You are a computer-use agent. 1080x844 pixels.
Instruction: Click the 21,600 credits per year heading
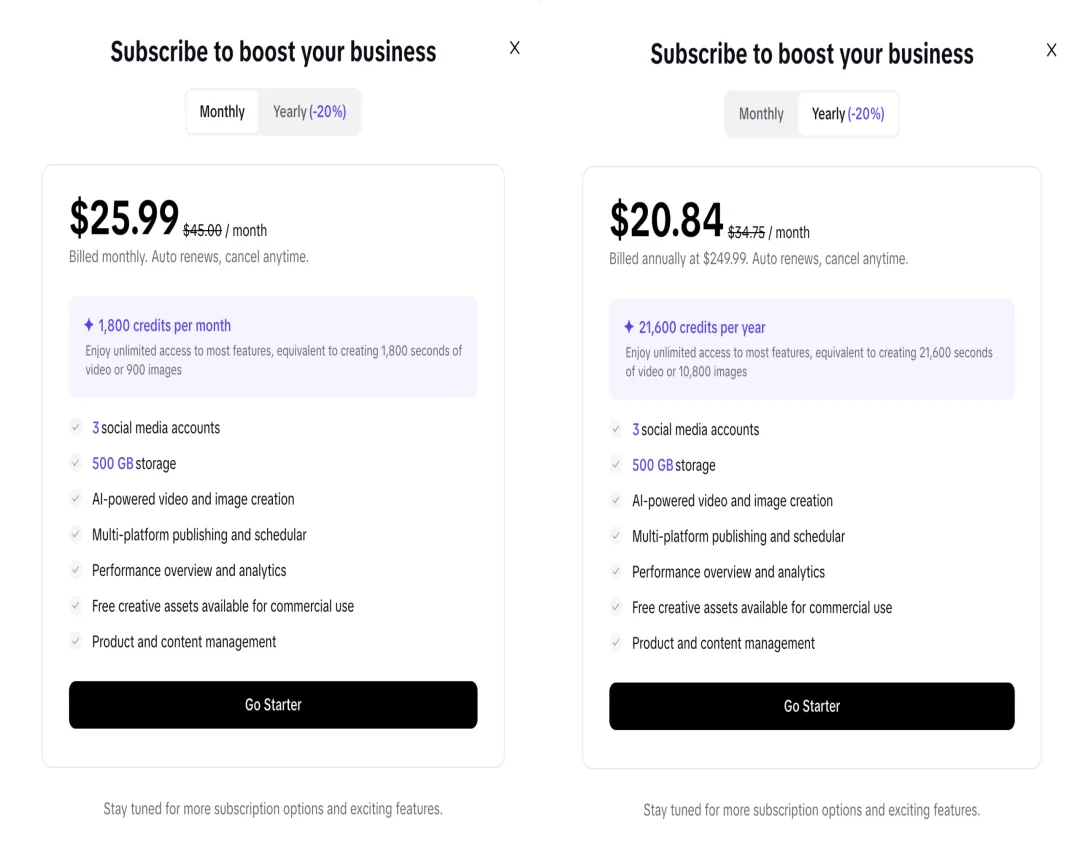[702, 327]
